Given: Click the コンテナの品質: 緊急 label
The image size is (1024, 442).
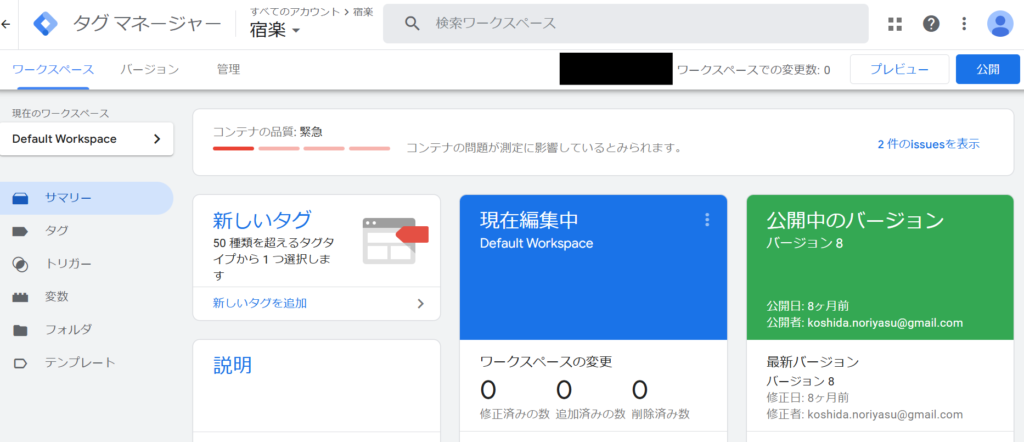Looking at the screenshot, I should coord(268,132).
